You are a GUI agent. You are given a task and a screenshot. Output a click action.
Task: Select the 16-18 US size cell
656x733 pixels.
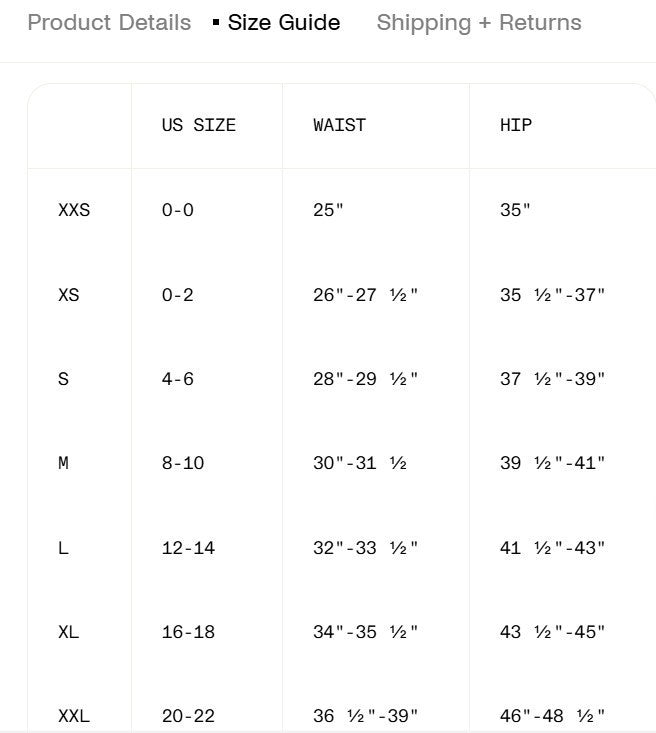(188, 632)
